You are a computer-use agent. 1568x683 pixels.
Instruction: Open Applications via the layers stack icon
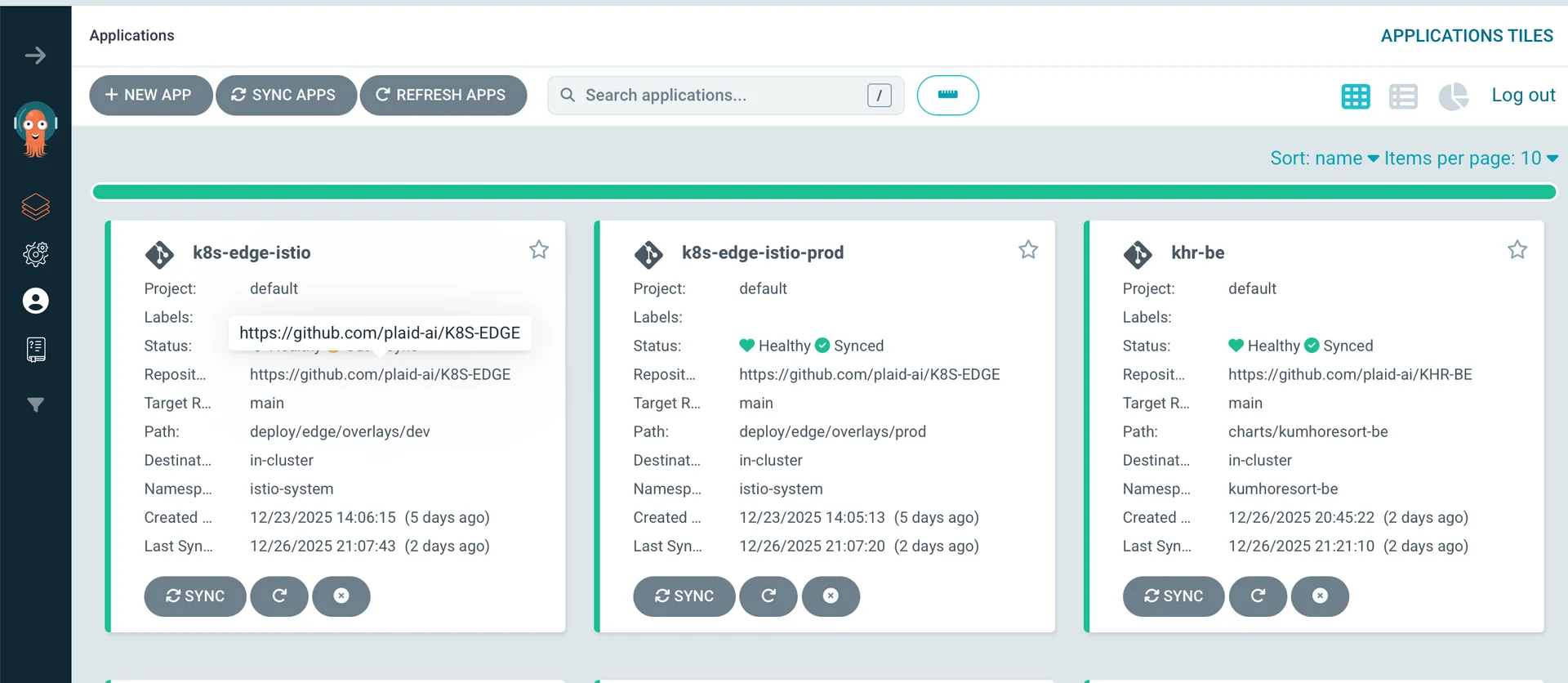35,207
